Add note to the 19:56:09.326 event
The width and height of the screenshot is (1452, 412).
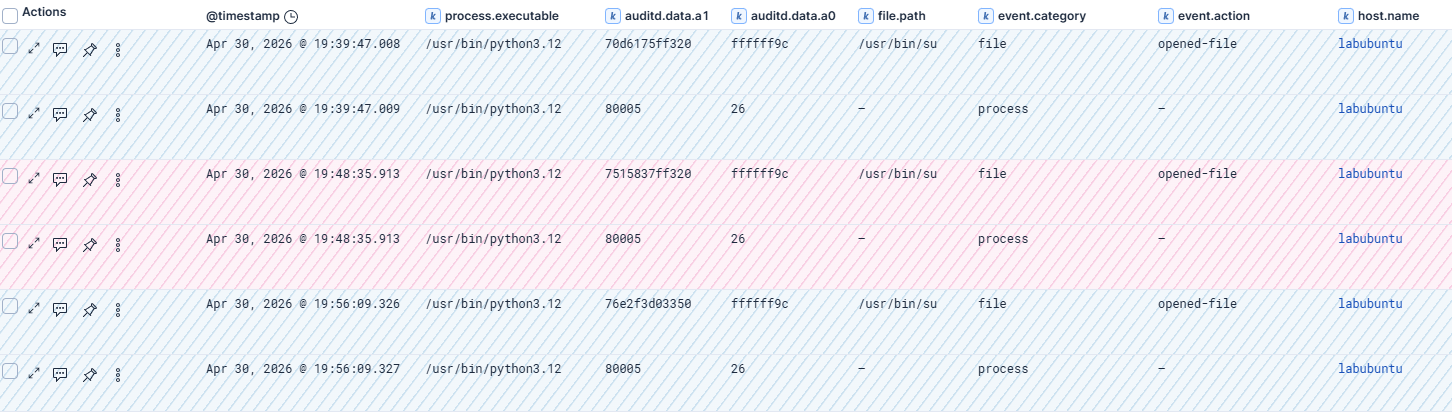point(60,308)
